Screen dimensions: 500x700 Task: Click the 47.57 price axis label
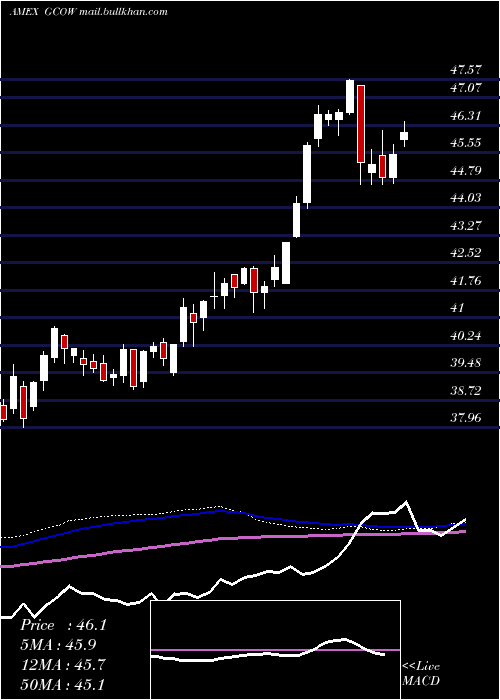pyautogui.click(x=466, y=70)
